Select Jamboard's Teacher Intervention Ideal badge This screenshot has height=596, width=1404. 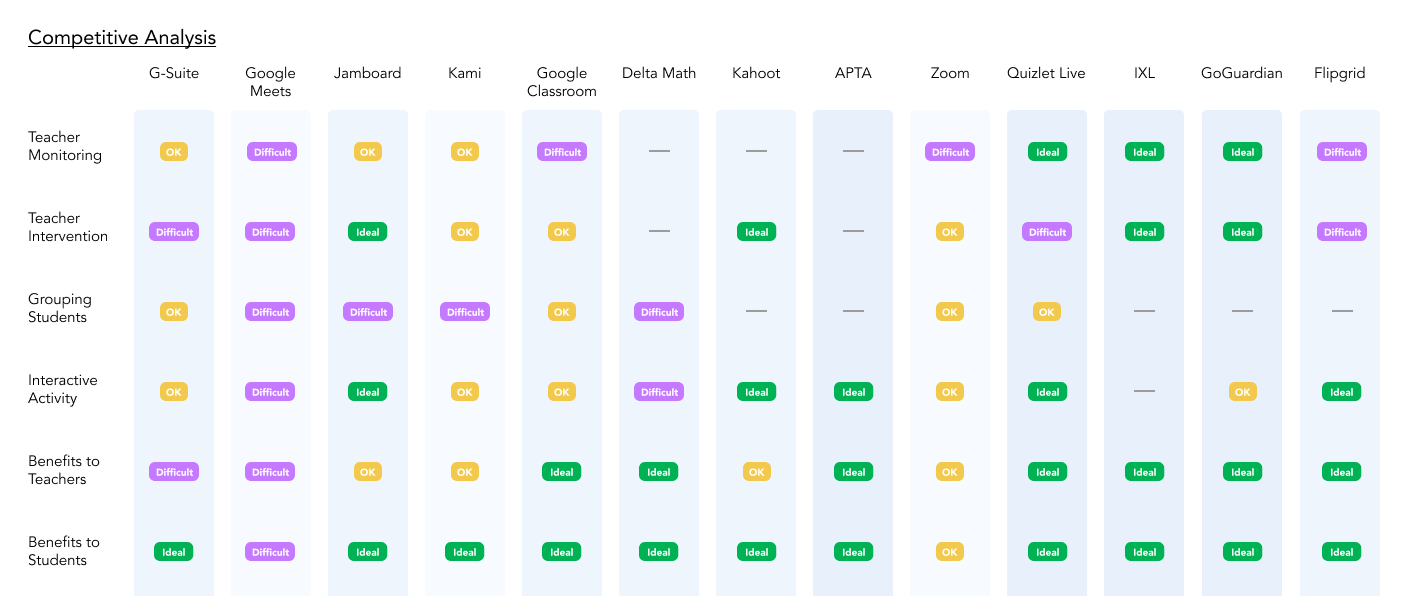(368, 232)
